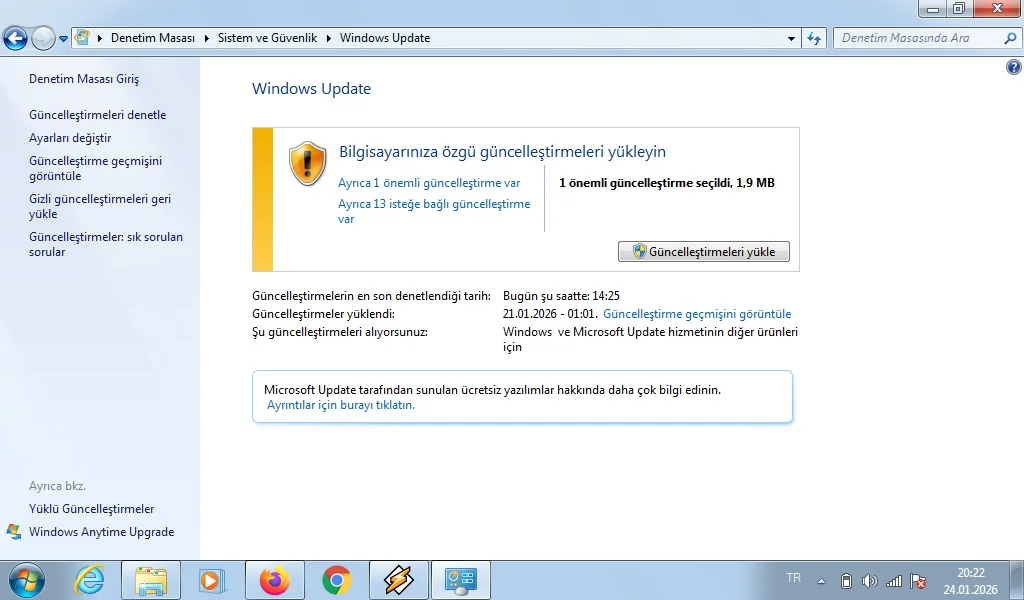The width and height of the screenshot is (1024, 600).
Task: Open update history link next to 21.01.2026
Action: tap(697, 314)
